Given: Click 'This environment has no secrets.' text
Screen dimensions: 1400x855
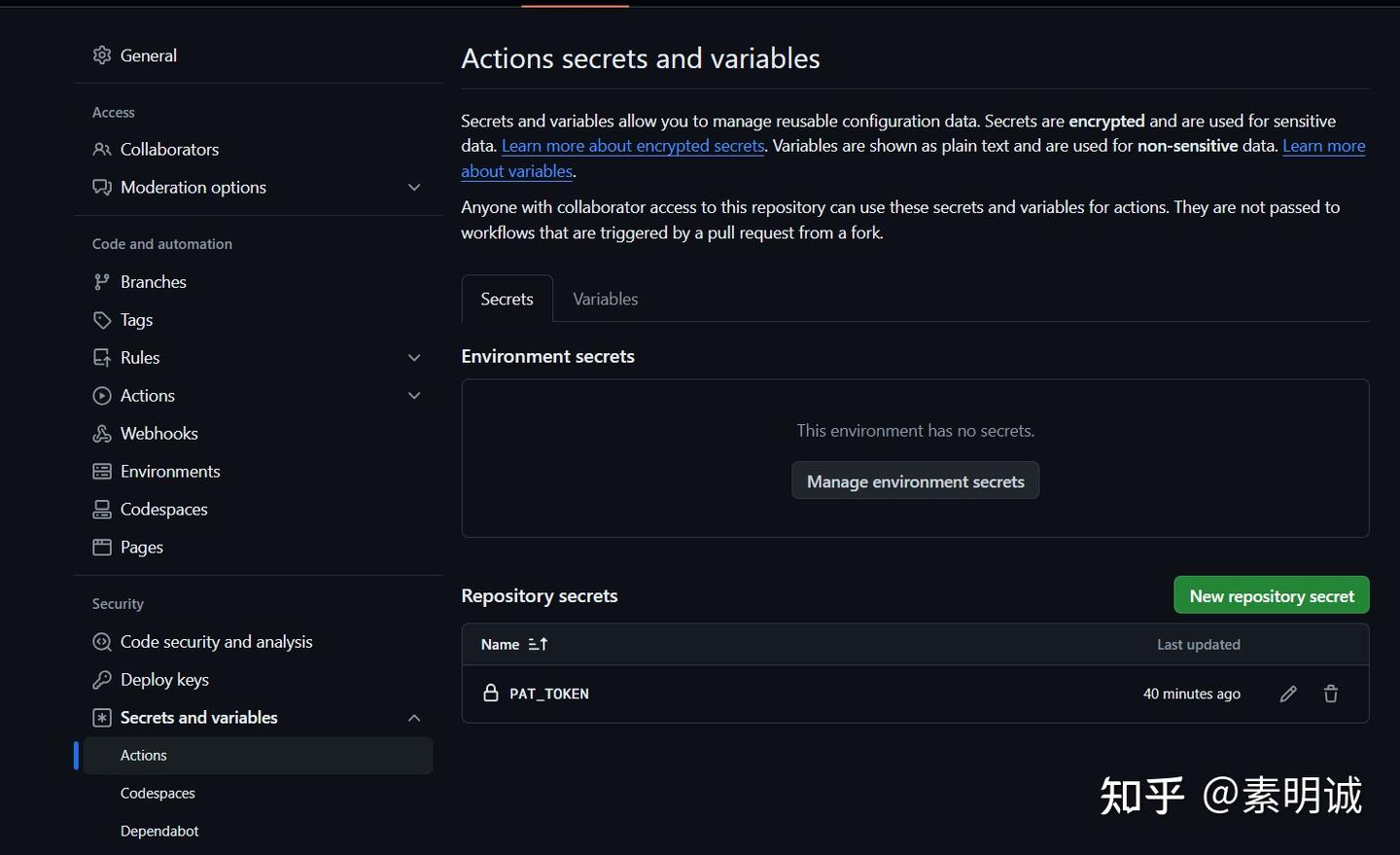Looking at the screenshot, I should (x=916, y=431).
